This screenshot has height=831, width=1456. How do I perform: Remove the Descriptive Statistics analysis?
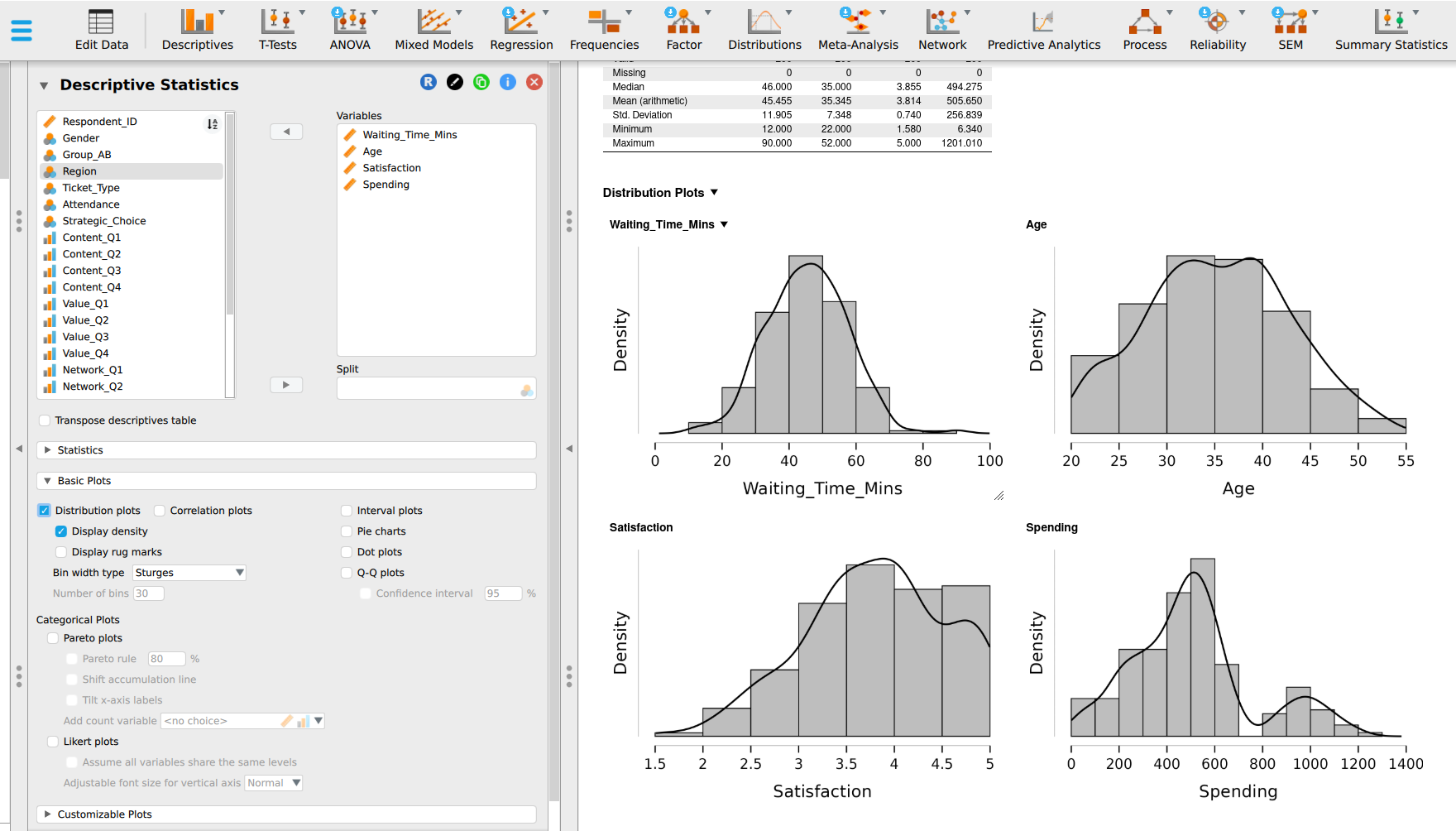[x=534, y=82]
